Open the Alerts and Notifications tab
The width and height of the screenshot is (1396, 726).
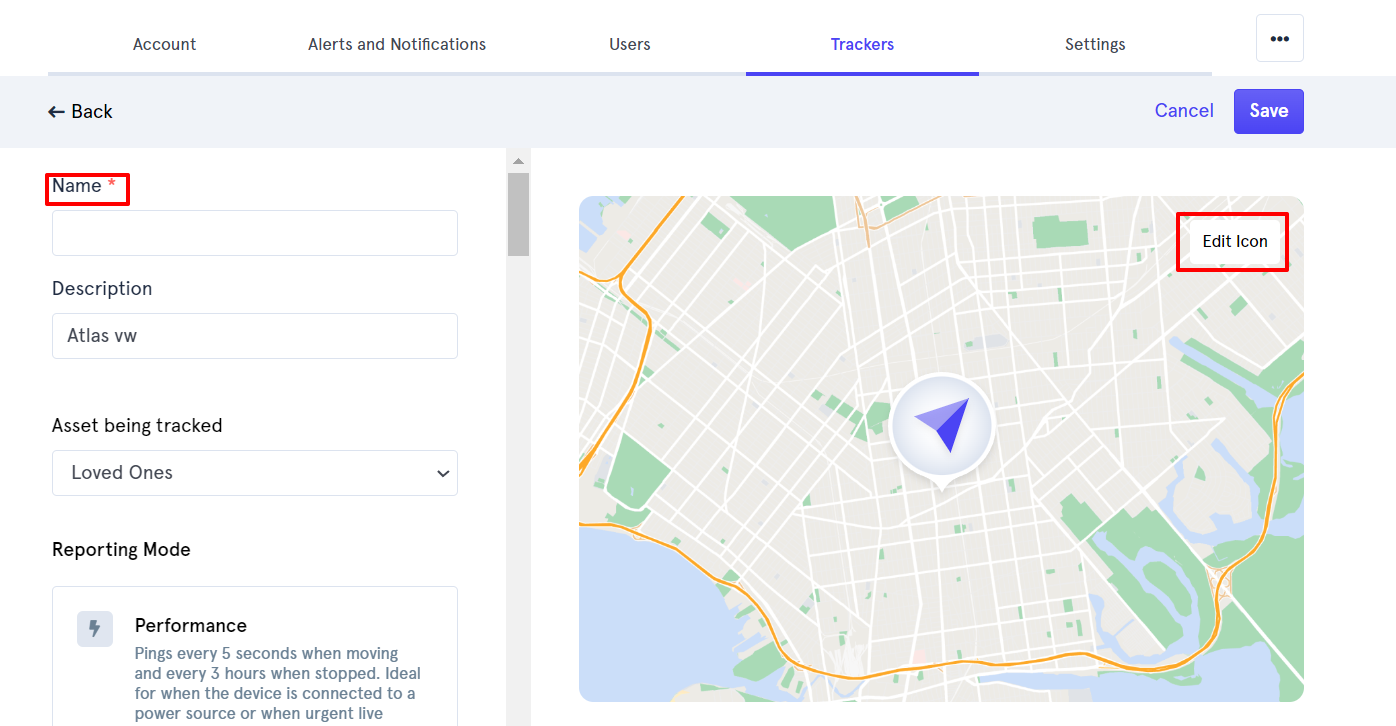coord(397,44)
